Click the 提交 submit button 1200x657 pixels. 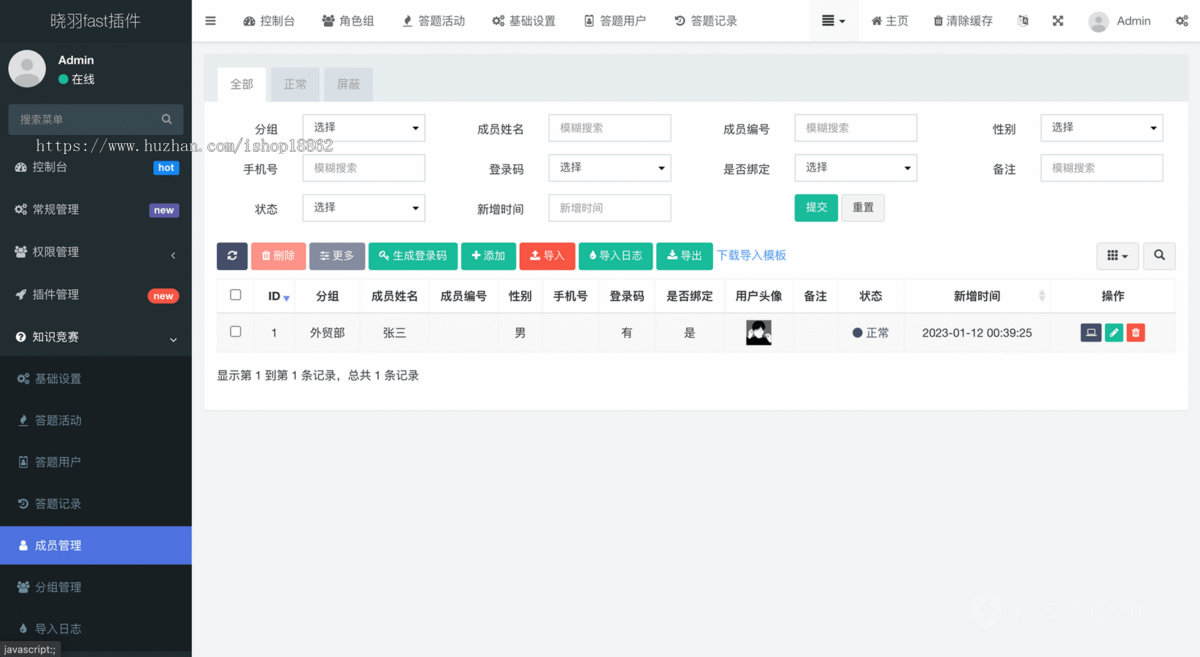(x=816, y=207)
